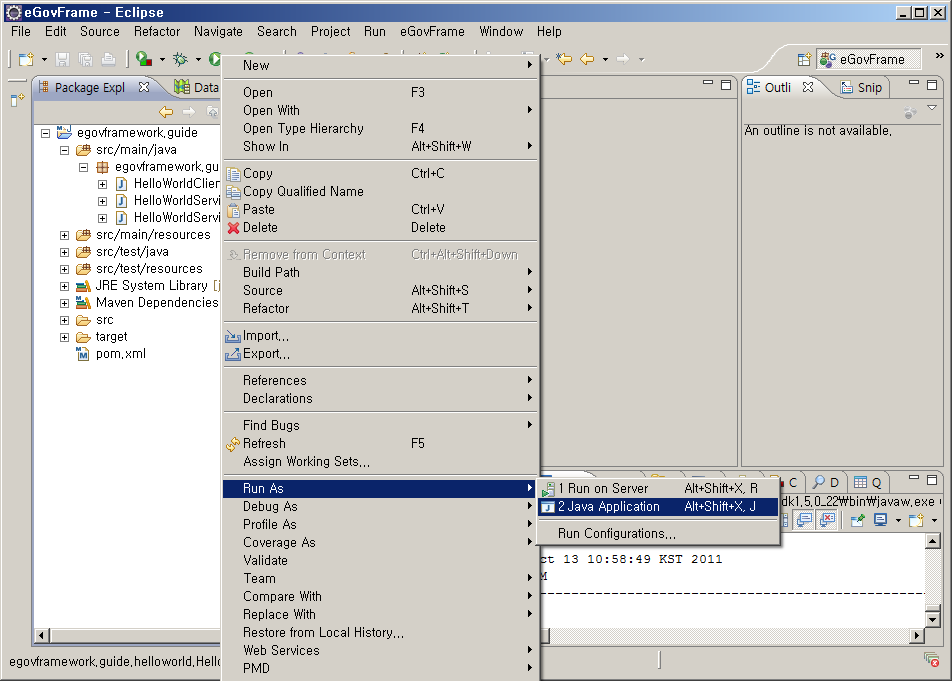Viewport: 952px width, 681px height.
Task: Click the Back arrow in Package Explorer
Action: (166, 112)
